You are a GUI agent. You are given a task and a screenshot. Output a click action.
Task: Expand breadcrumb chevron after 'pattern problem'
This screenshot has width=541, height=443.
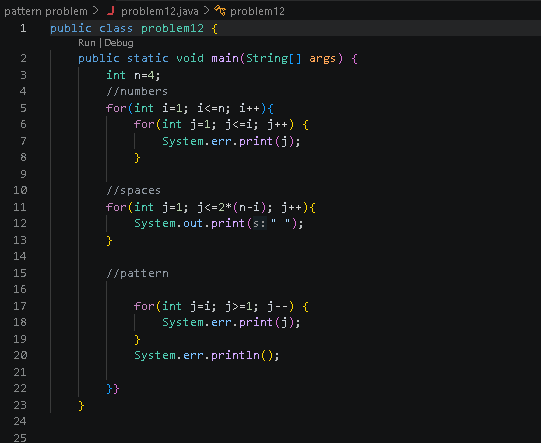[x=96, y=11]
